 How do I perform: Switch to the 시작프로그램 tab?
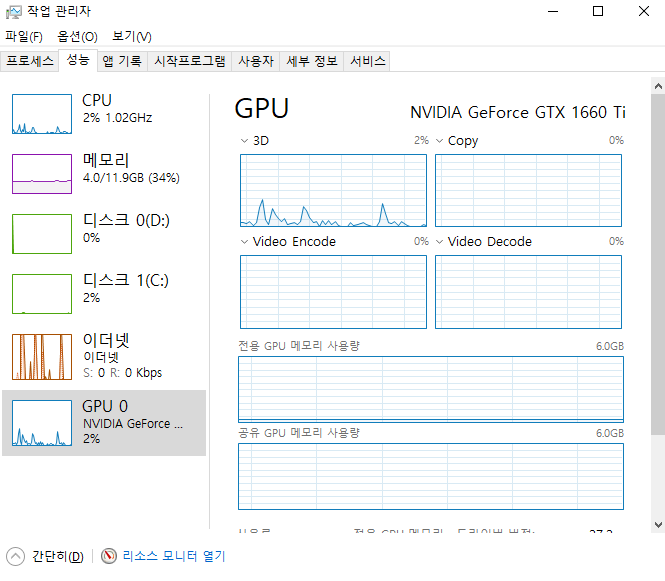(190, 61)
